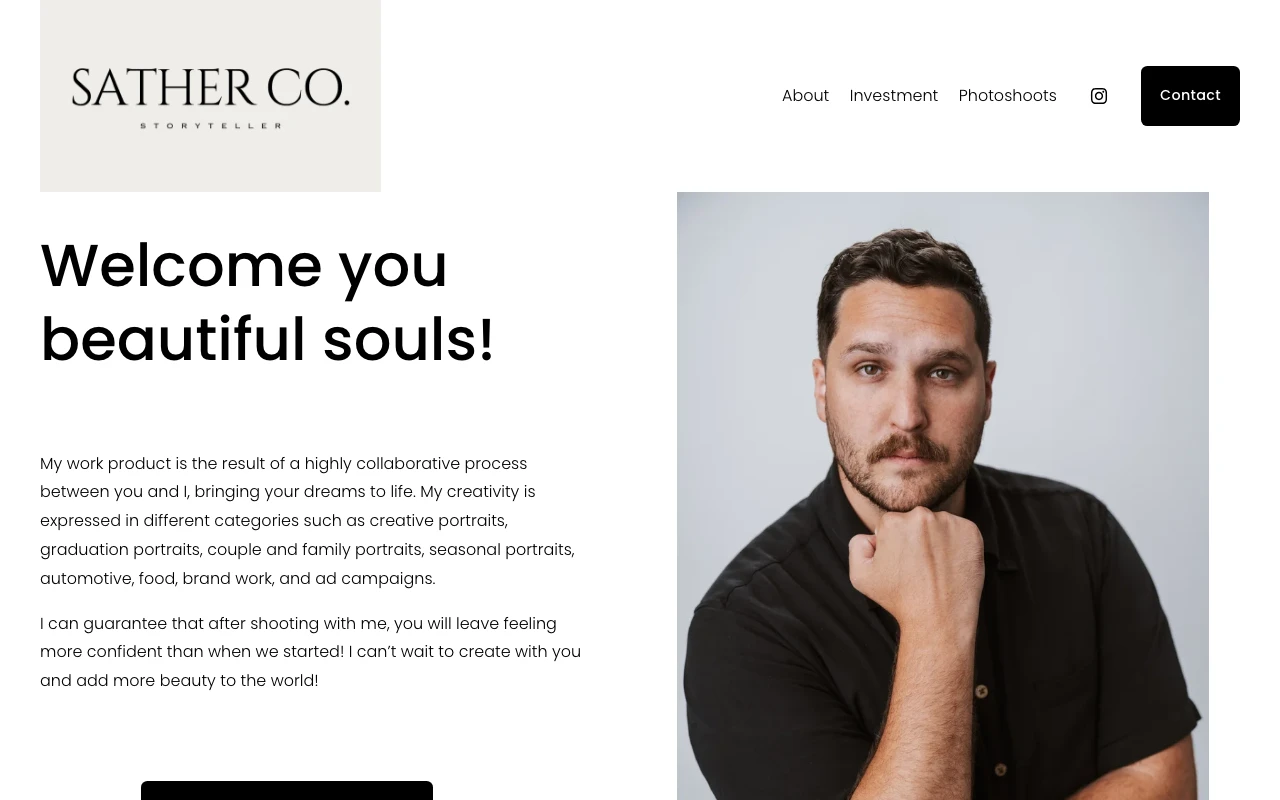Click the word "Welcome" in the heading
Screen dimensions: 1280x800
click(x=181, y=266)
